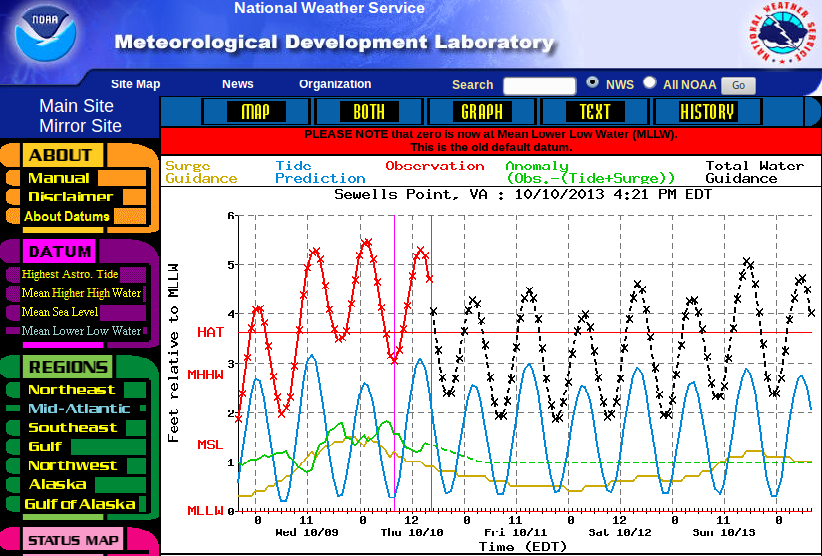This screenshot has height=556, width=822.
Task: Open the HISTORY tab
Action: point(706,112)
